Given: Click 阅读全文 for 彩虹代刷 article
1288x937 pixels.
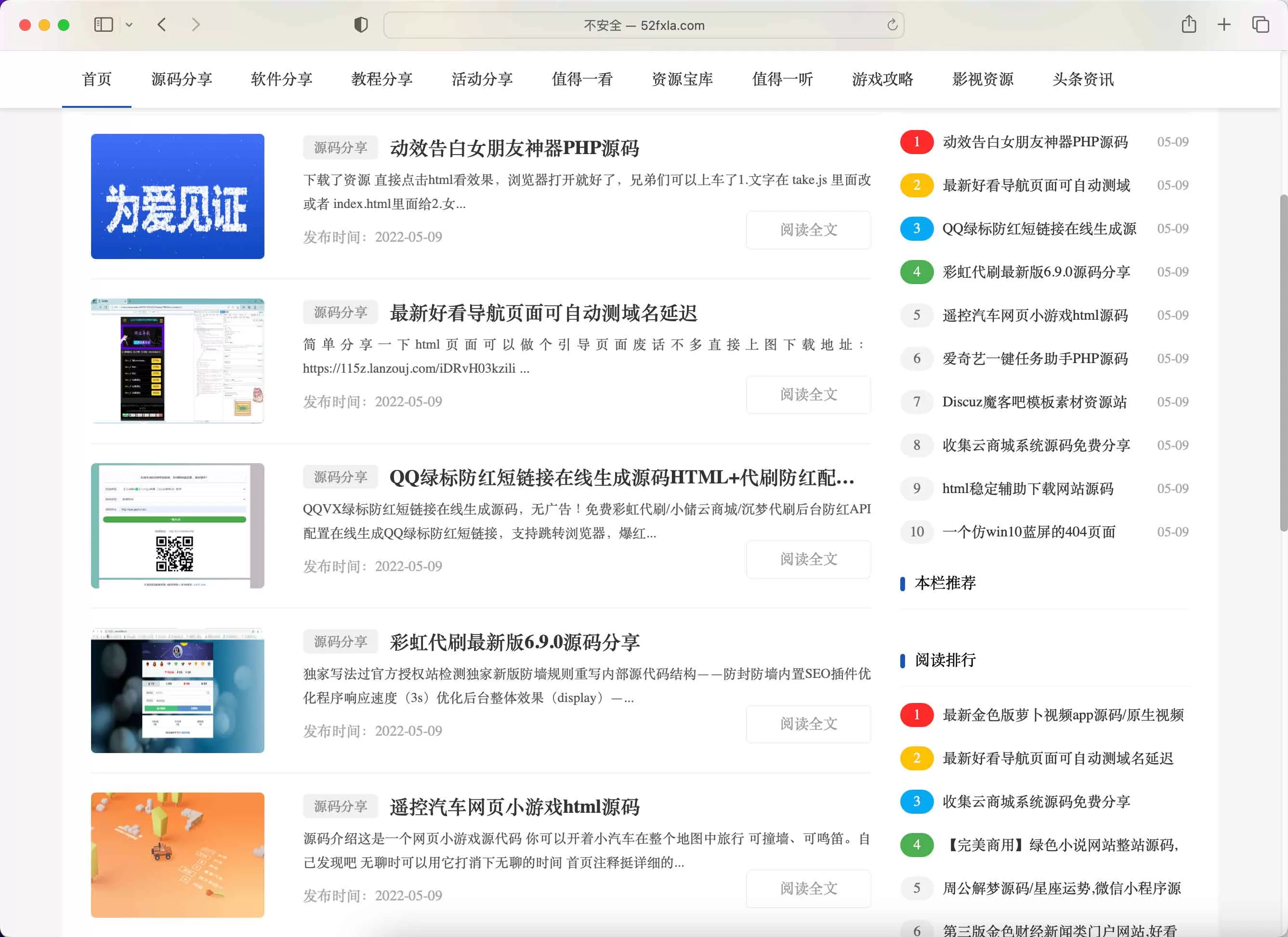Looking at the screenshot, I should click(x=808, y=724).
